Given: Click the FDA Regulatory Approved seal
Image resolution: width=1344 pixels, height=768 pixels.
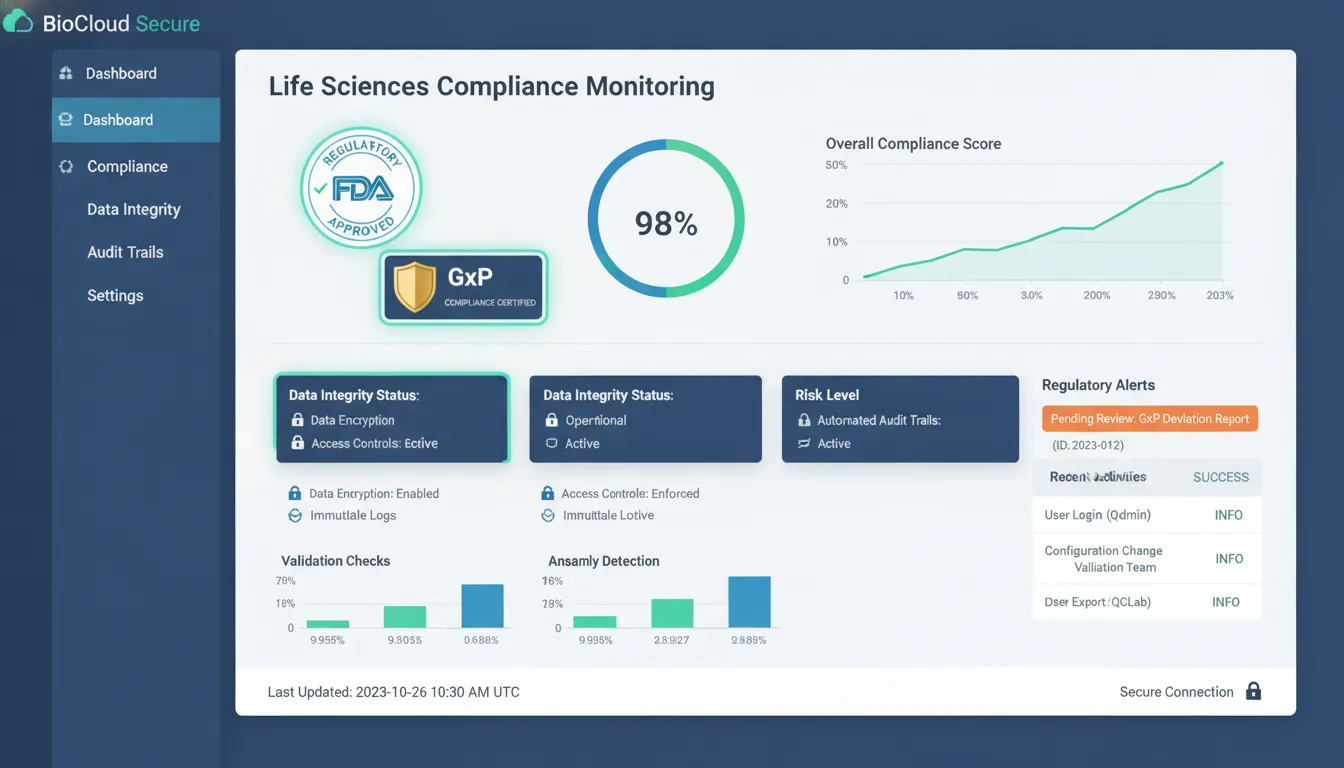Looking at the screenshot, I should (361, 188).
